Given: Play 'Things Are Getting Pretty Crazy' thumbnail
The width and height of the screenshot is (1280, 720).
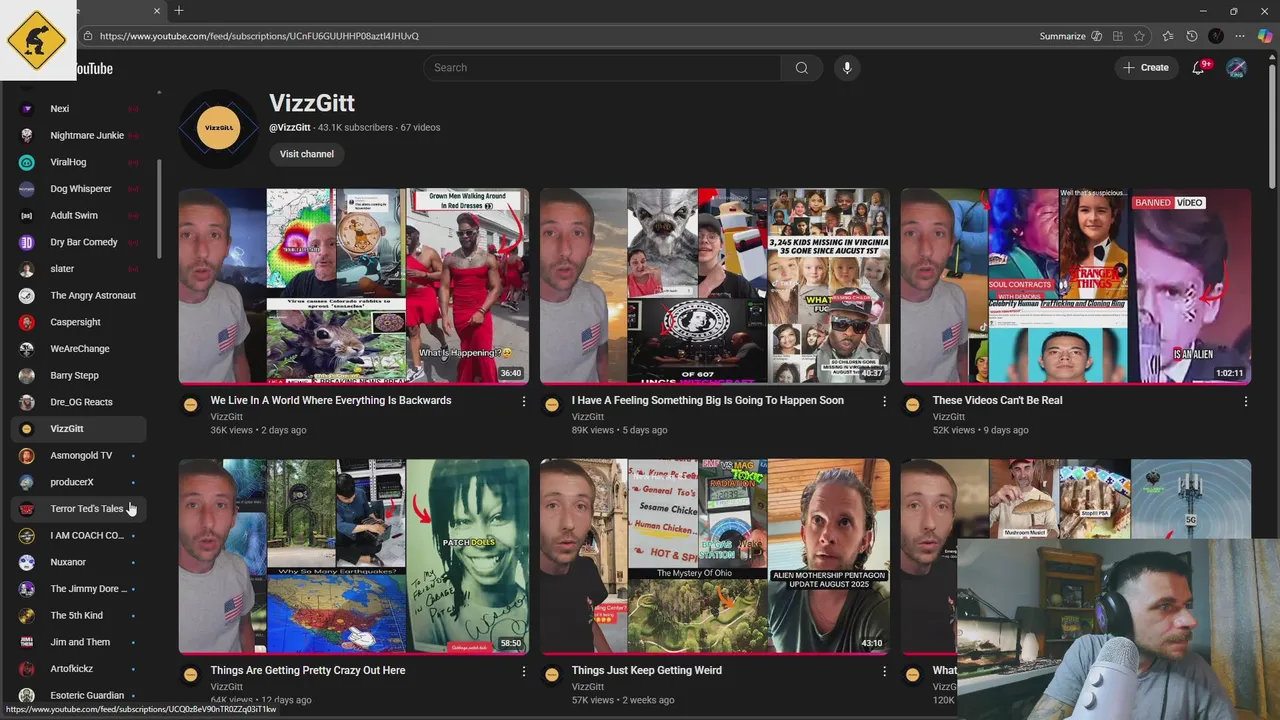Looking at the screenshot, I should (x=354, y=556).
